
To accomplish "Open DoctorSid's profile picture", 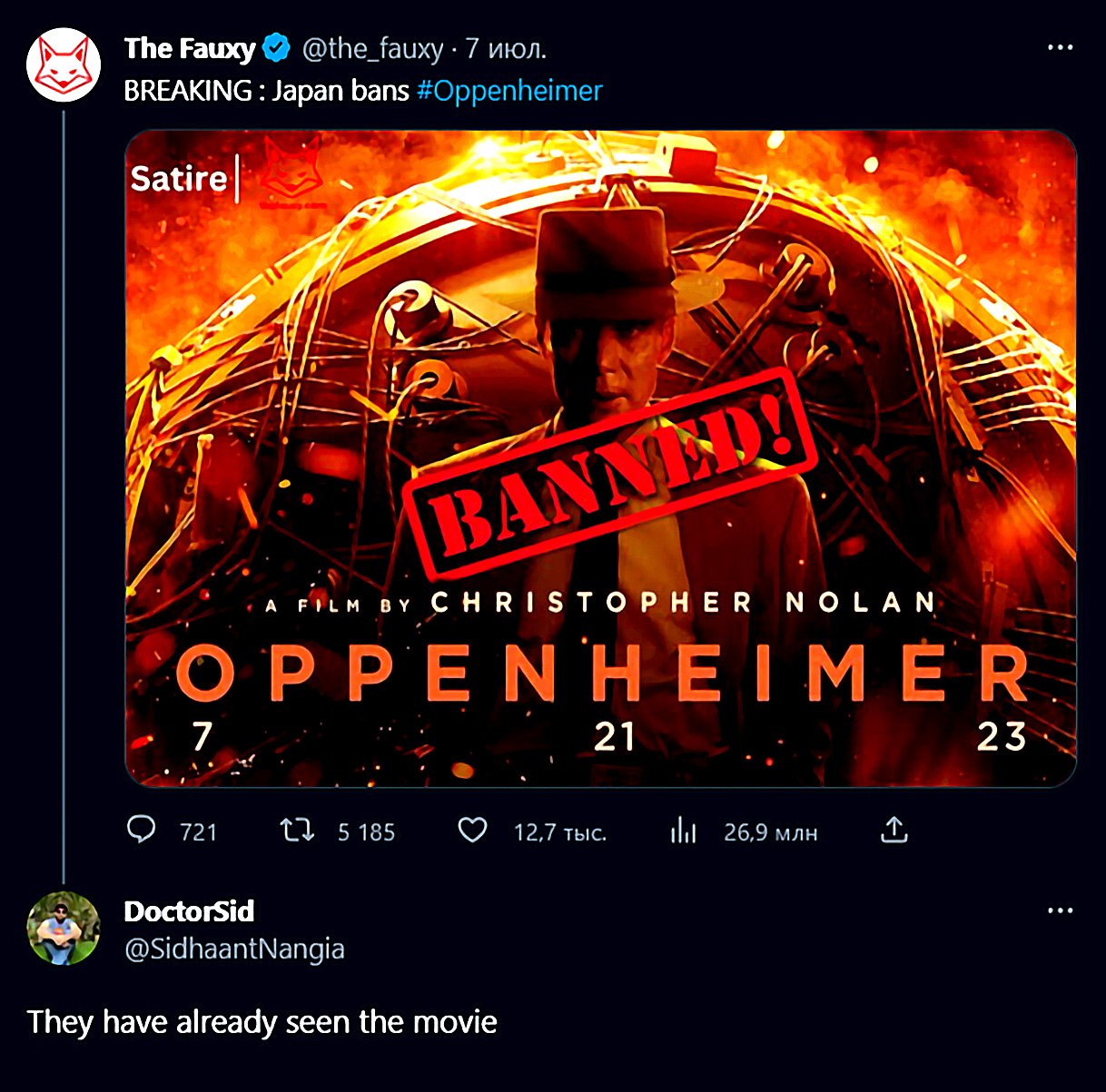I will [x=63, y=929].
